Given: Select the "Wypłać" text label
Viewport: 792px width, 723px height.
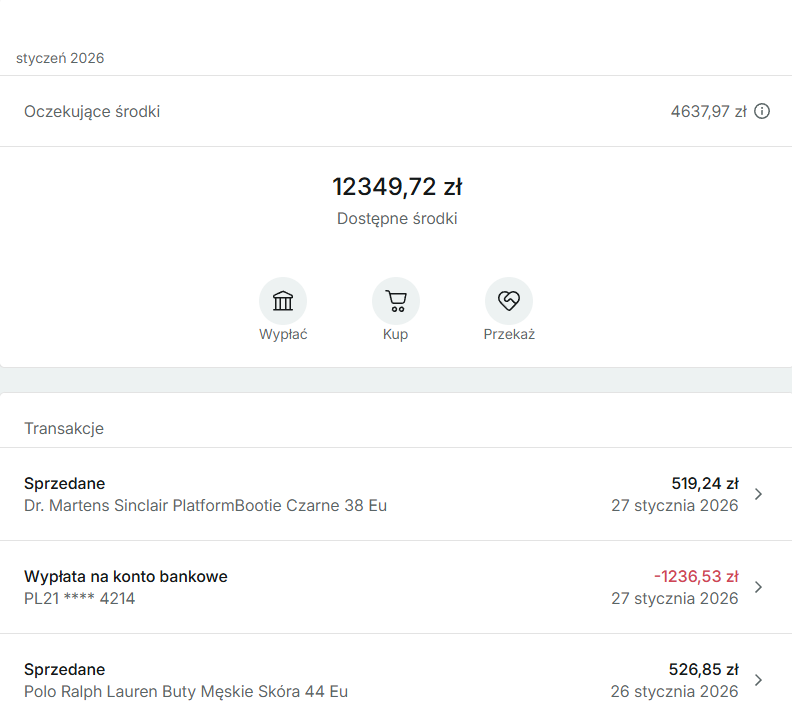Looking at the screenshot, I should (x=283, y=335).
